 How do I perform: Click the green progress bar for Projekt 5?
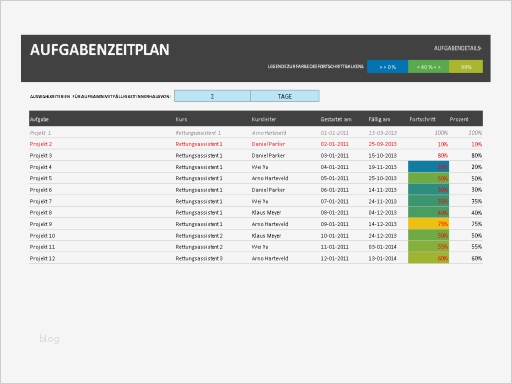(x=428, y=178)
